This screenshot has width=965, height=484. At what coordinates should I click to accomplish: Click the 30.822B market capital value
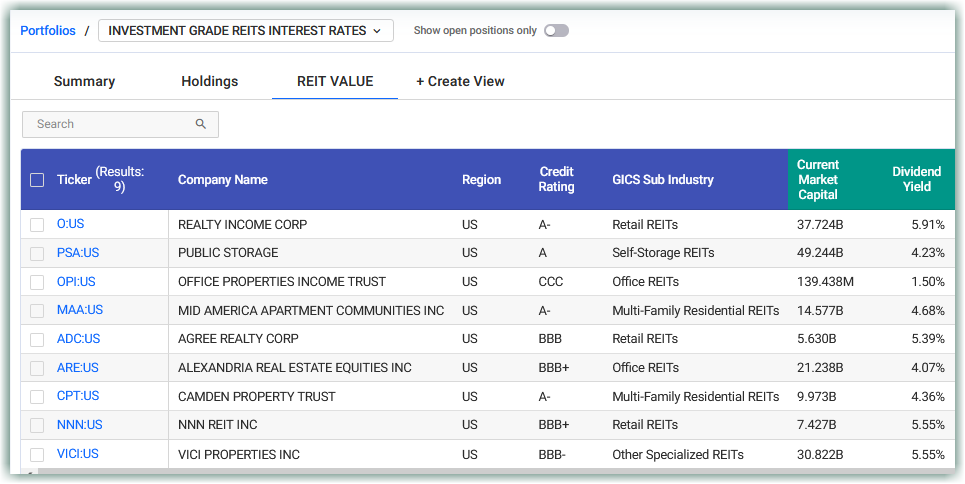820,454
